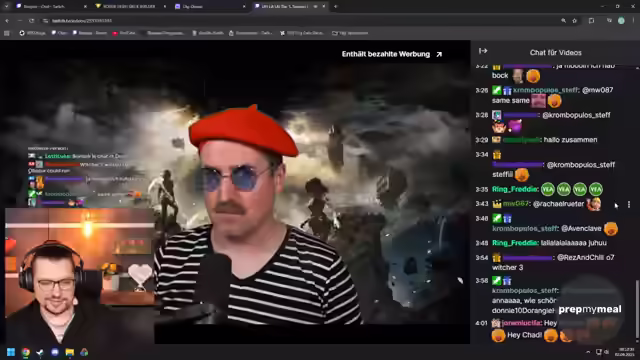
Task: Open the Chrome profile avatar
Action: (x=621, y=20)
